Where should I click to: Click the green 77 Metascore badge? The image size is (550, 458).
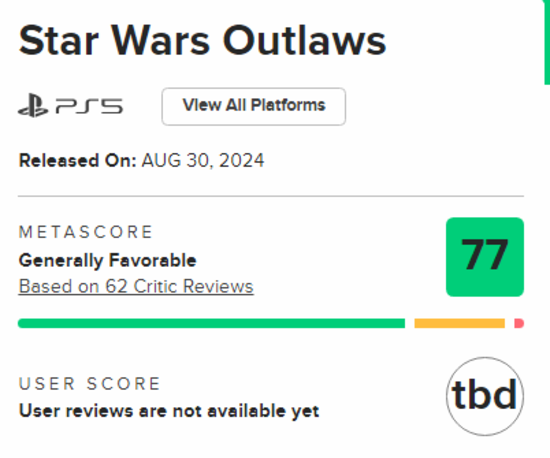point(485,257)
